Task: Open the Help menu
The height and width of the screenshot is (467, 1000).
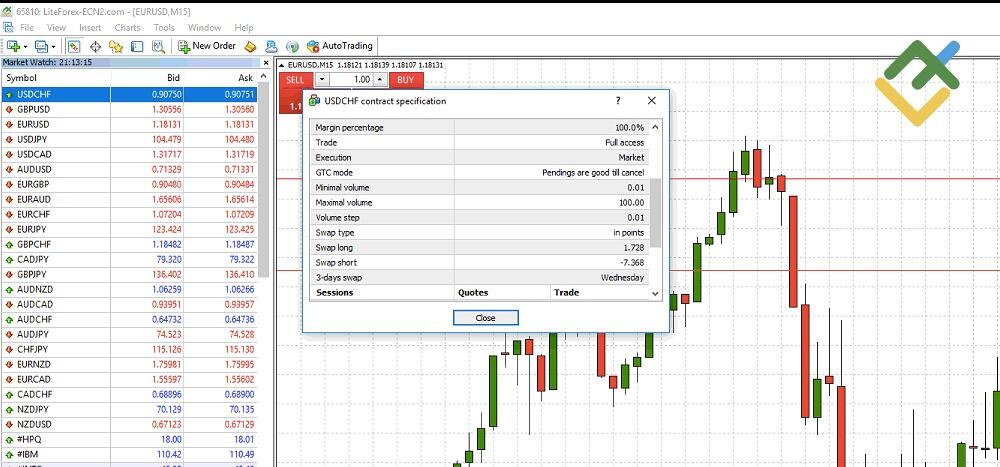Action: point(244,27)
